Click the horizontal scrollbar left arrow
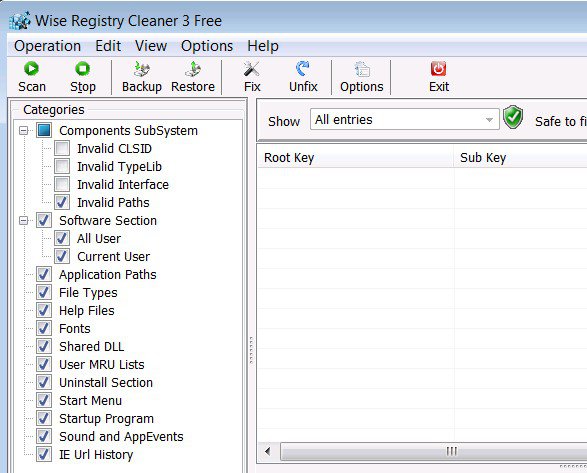The width and height of the screenshot is (587, 473). [268, 451]
